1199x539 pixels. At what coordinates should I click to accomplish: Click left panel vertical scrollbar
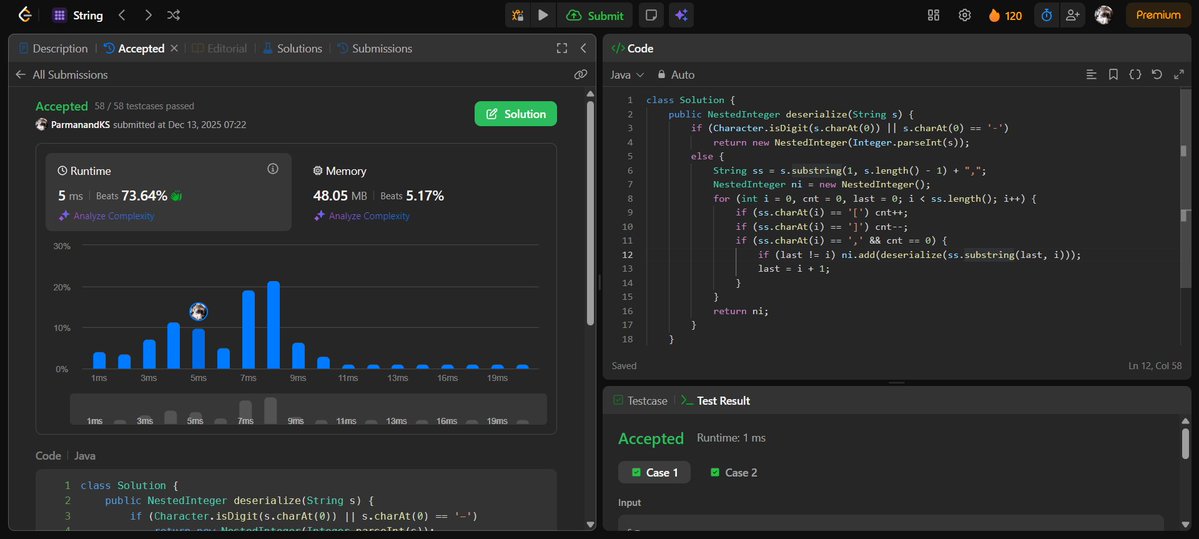pyautogui.click(x=590, y=214)
